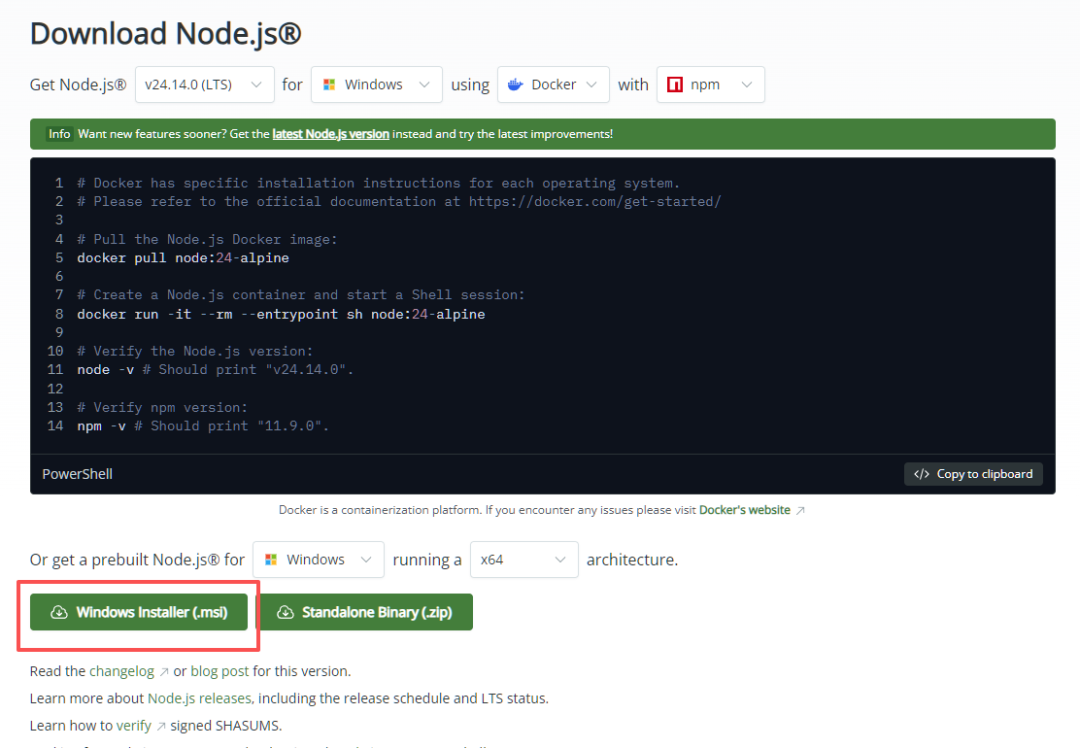Open the changelog link
This screenshot has width=1080, height=748.
pos(122,671)
